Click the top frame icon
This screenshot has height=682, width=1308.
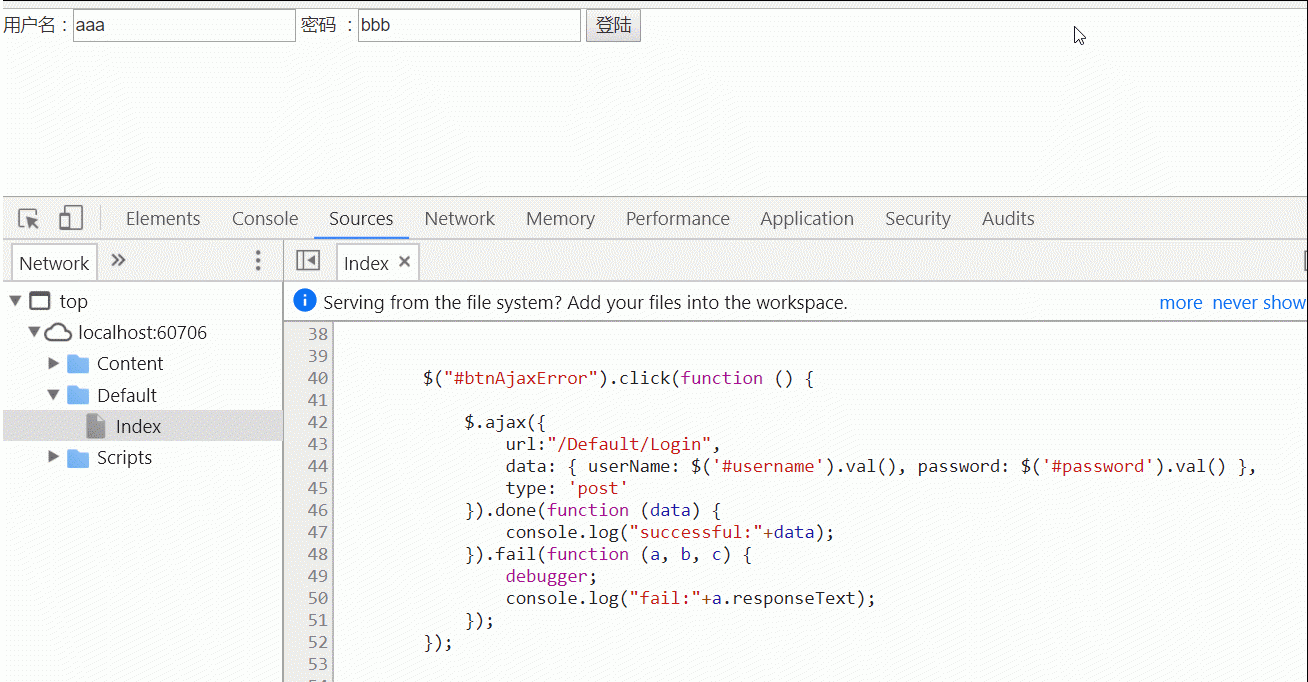pos(40,300)
